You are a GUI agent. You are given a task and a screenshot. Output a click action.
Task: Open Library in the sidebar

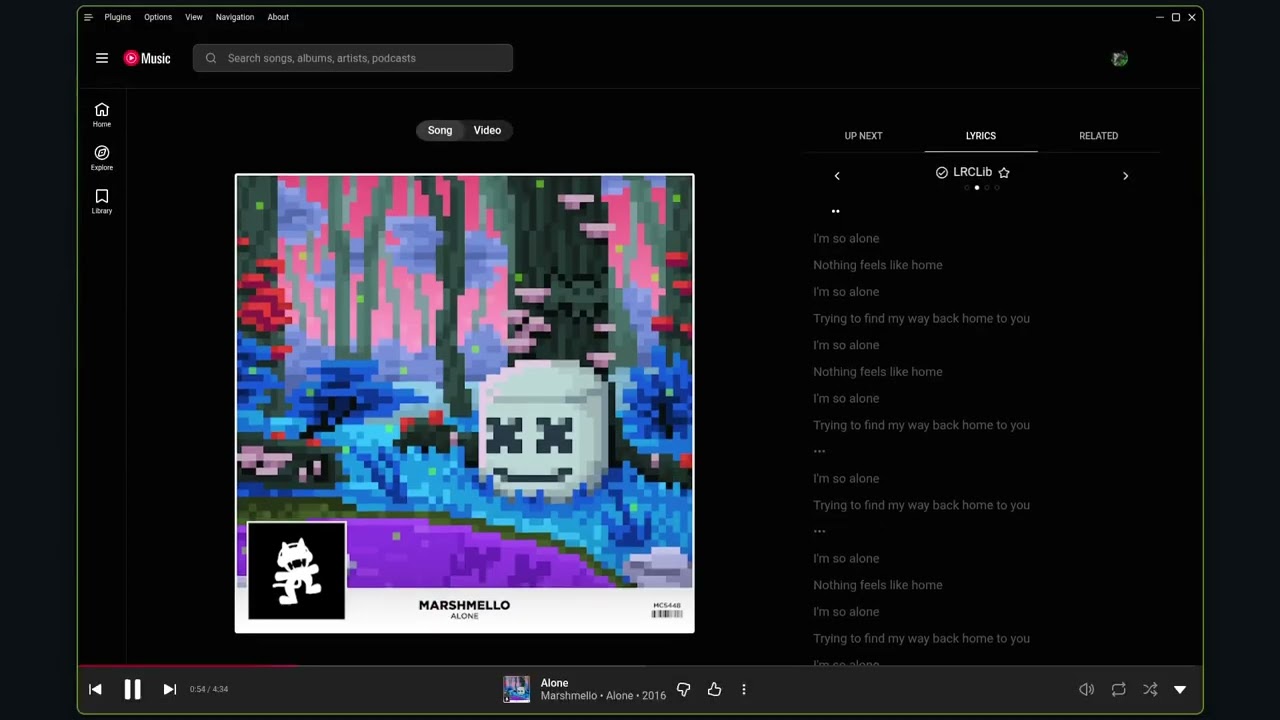coord(102,201)
